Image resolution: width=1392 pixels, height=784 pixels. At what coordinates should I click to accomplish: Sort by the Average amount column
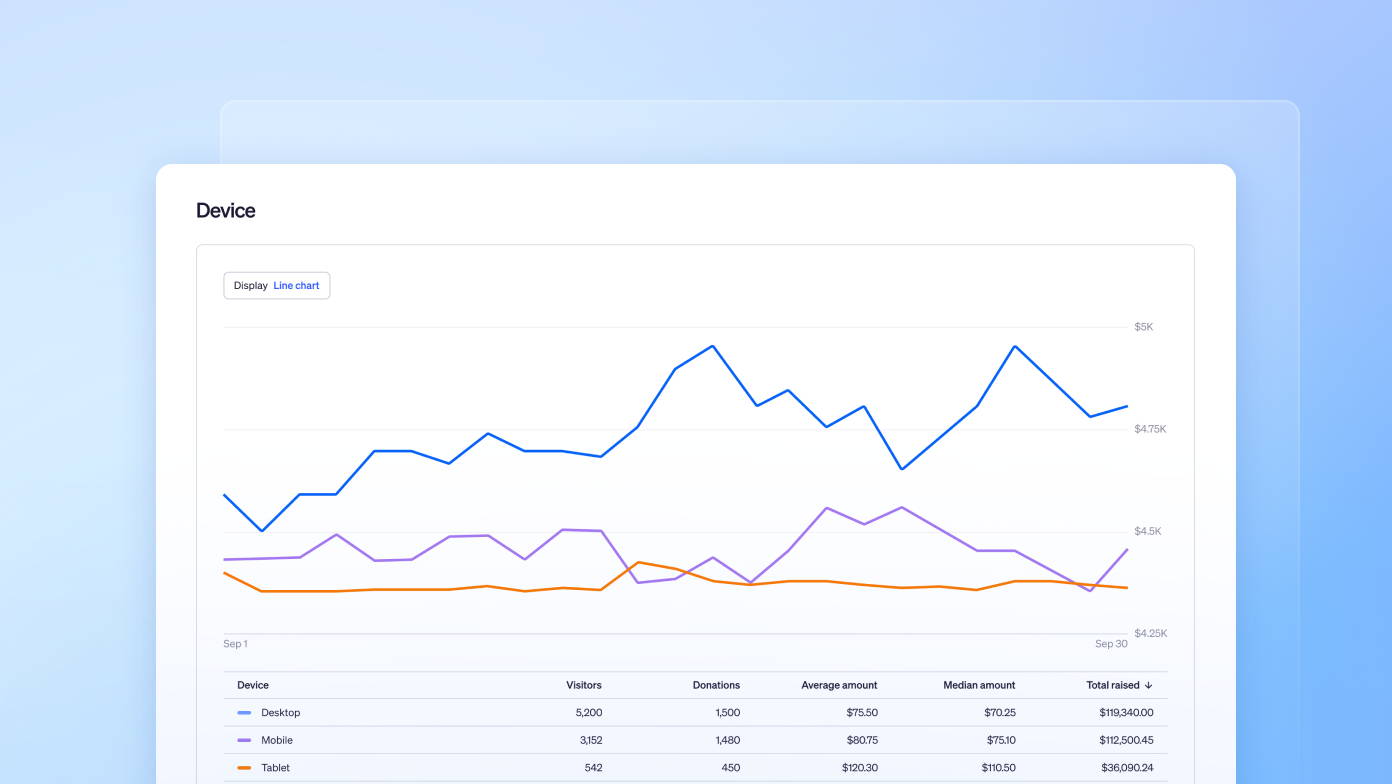point(839,686)
